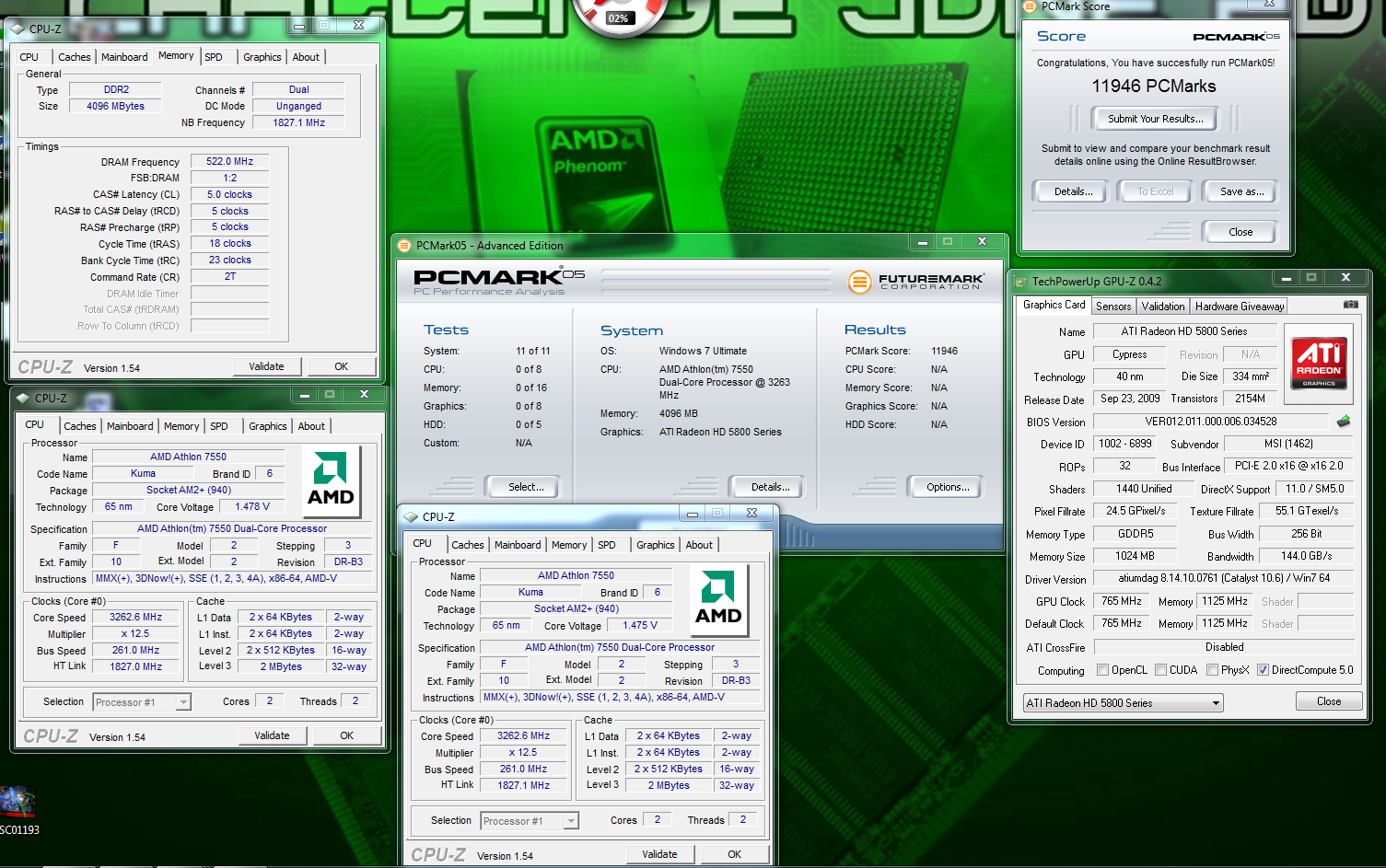Enable the PhysX checkbox in GPU-Z

click(1212, 670)
